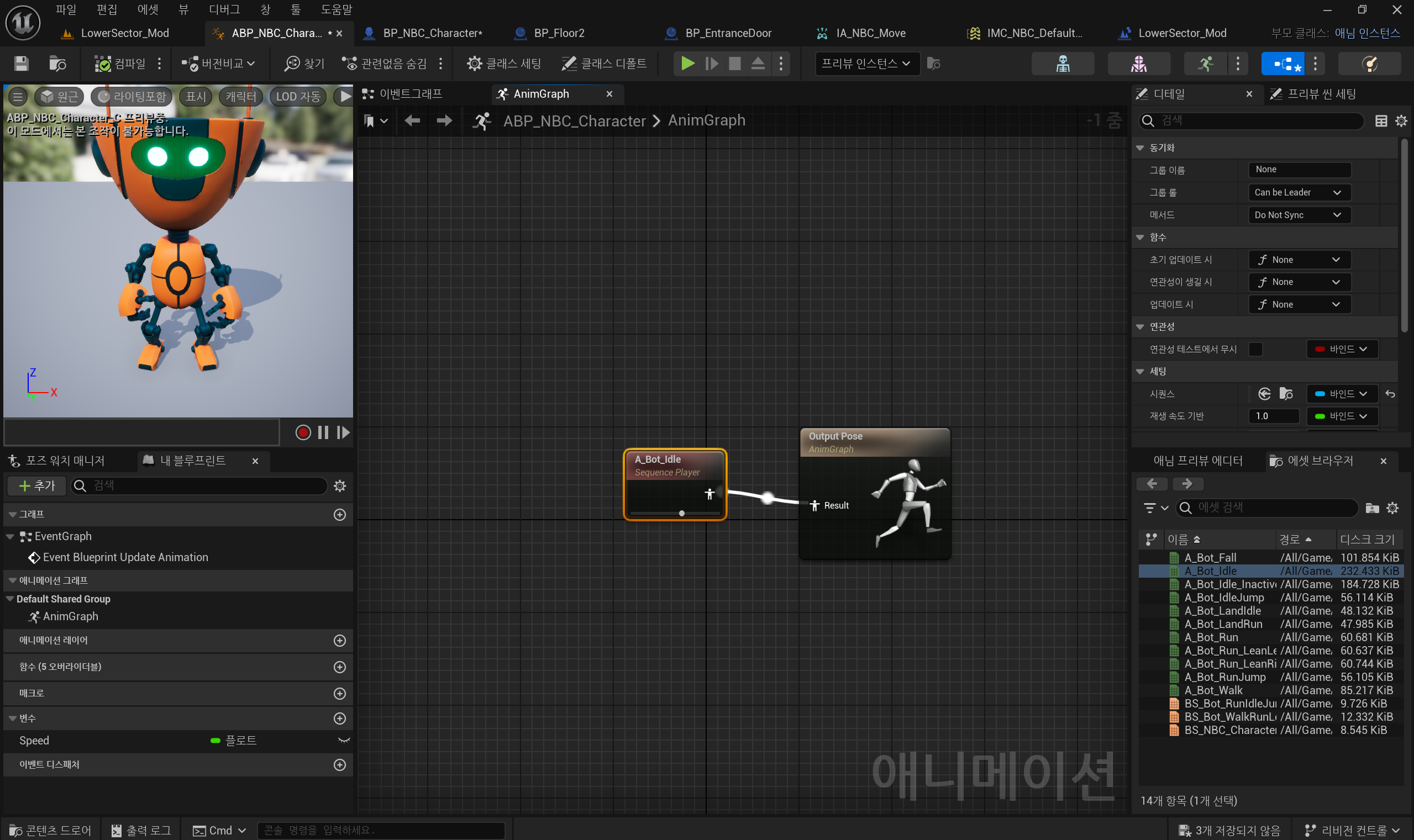Open the 콘텐츠 드로어 content drawer
1414x840 pixels.
coord(50,830)
